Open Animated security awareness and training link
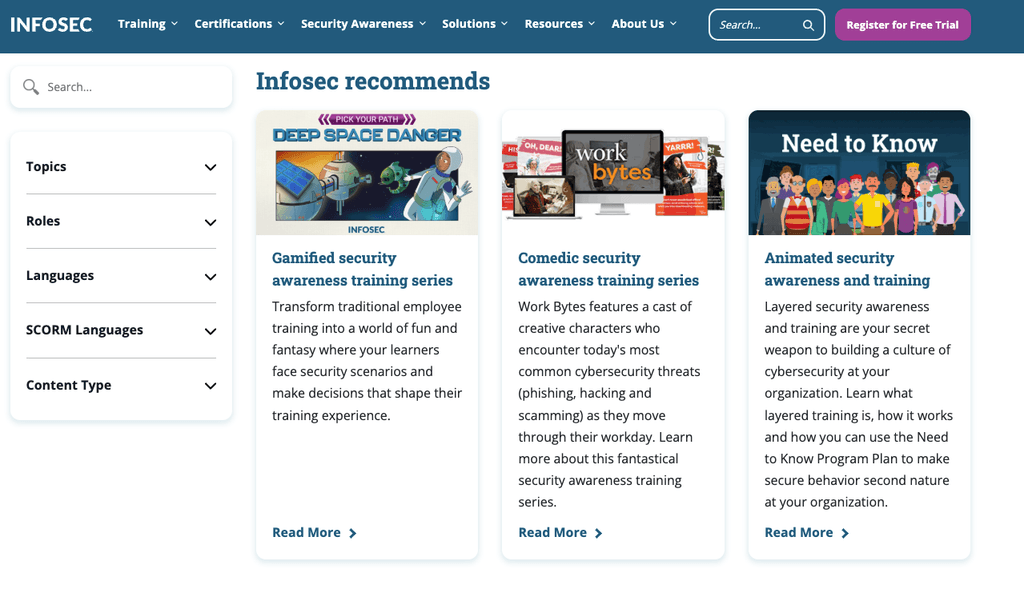The height and width of the screenshot is (596, 1024). (x=847, y=269)
